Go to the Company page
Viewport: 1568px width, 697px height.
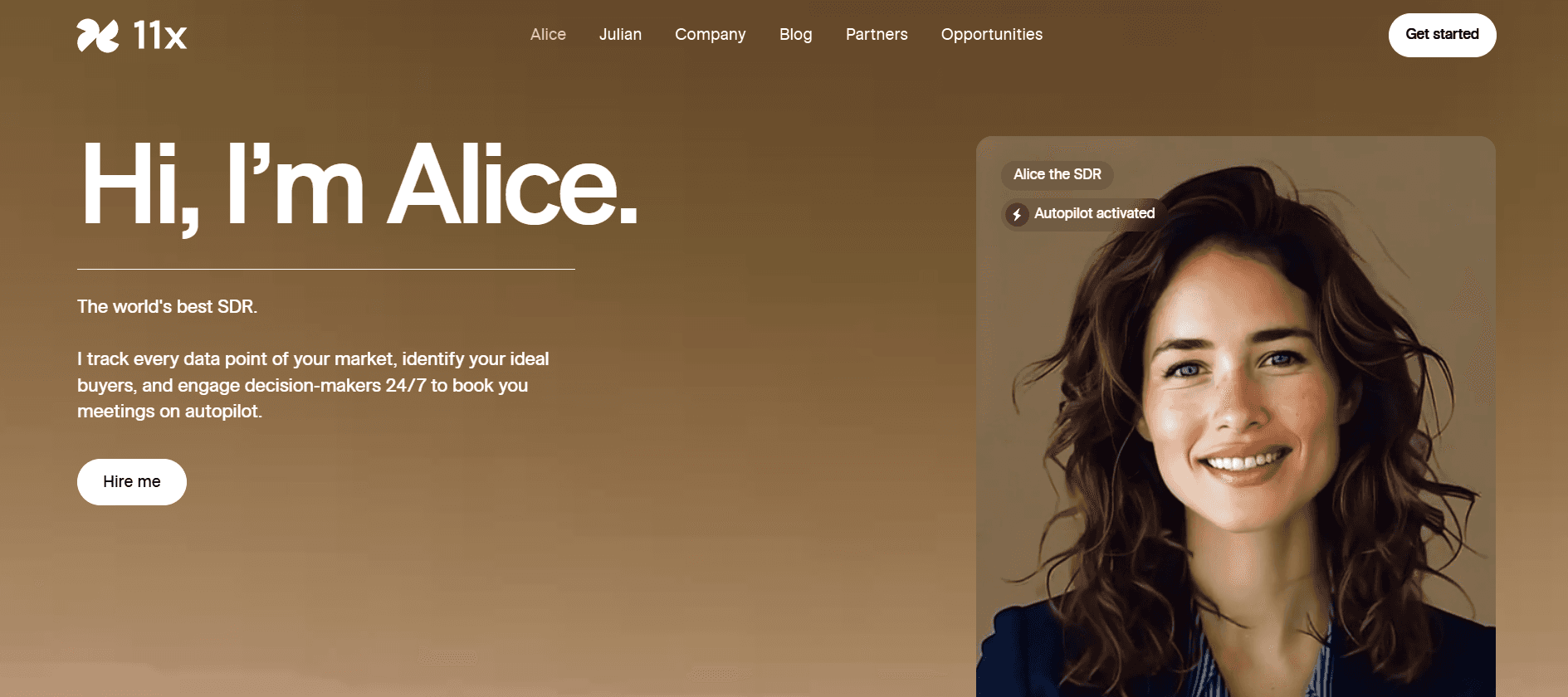710,34
